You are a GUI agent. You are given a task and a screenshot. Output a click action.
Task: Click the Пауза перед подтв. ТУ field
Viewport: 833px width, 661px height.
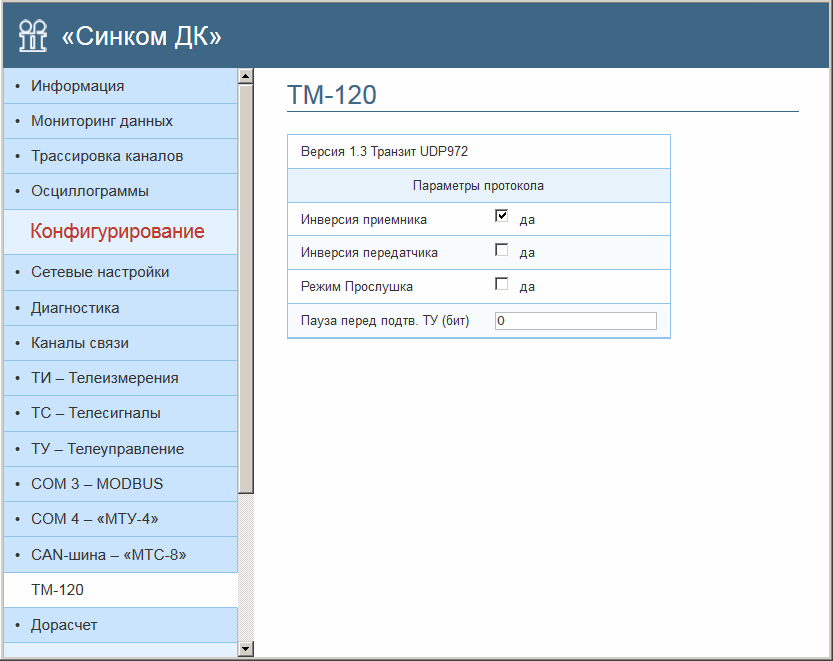pos(575,321)
